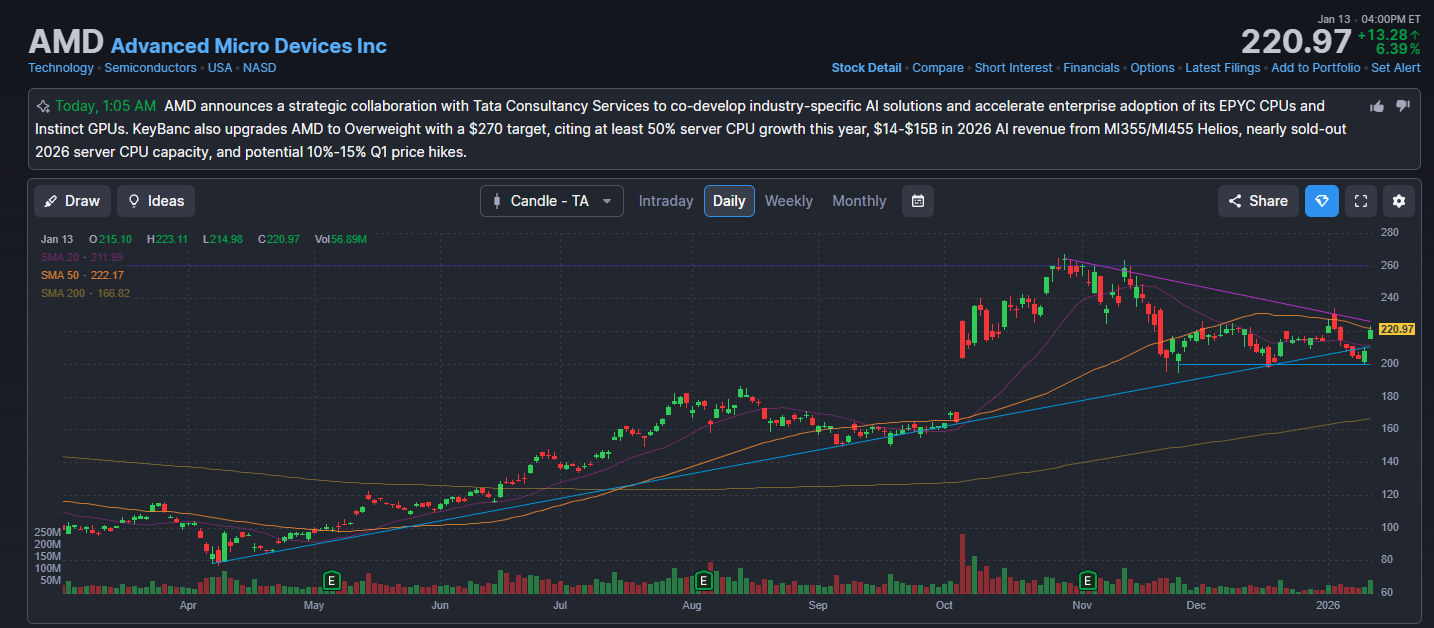Click the August earnings E marker

703,580
